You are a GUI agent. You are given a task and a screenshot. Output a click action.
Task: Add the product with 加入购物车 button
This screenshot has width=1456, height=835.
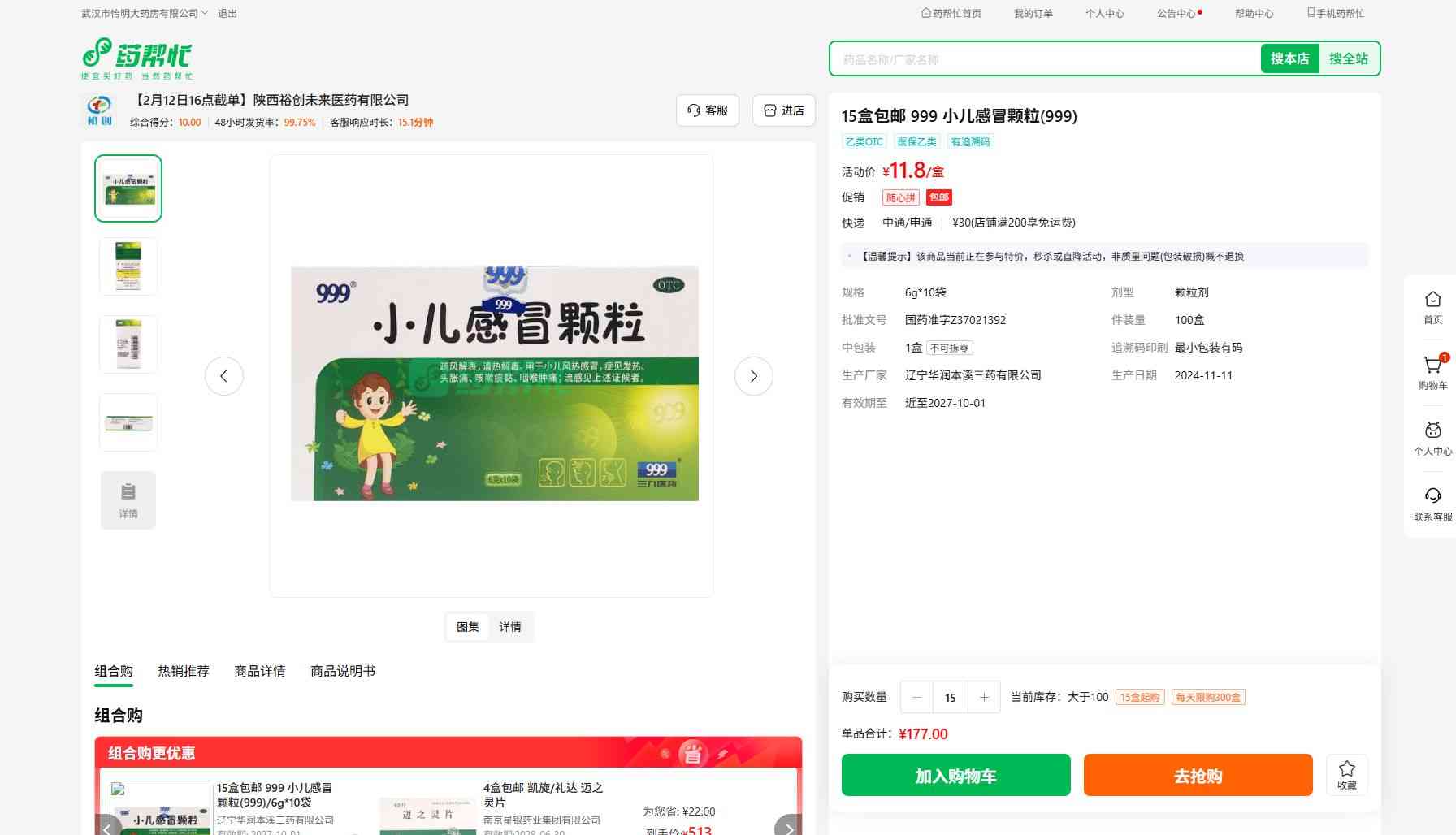[x=955, y=775]
